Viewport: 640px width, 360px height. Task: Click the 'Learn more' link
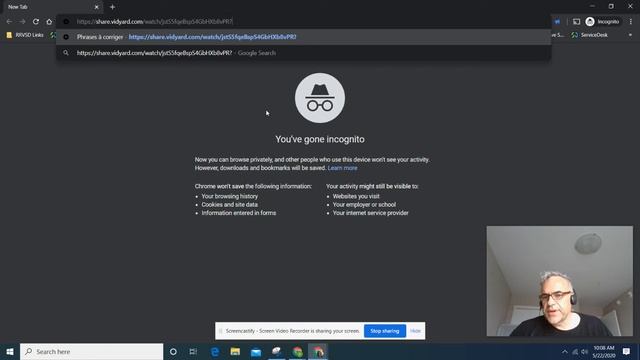(x=342, y=168)
